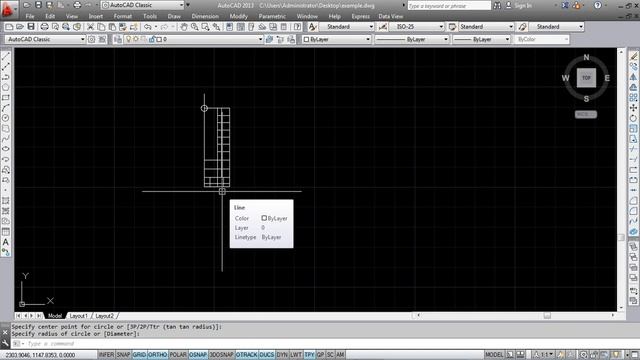
Task: Toggle POLAR tracking in status bar
Action: pos(178,355)
